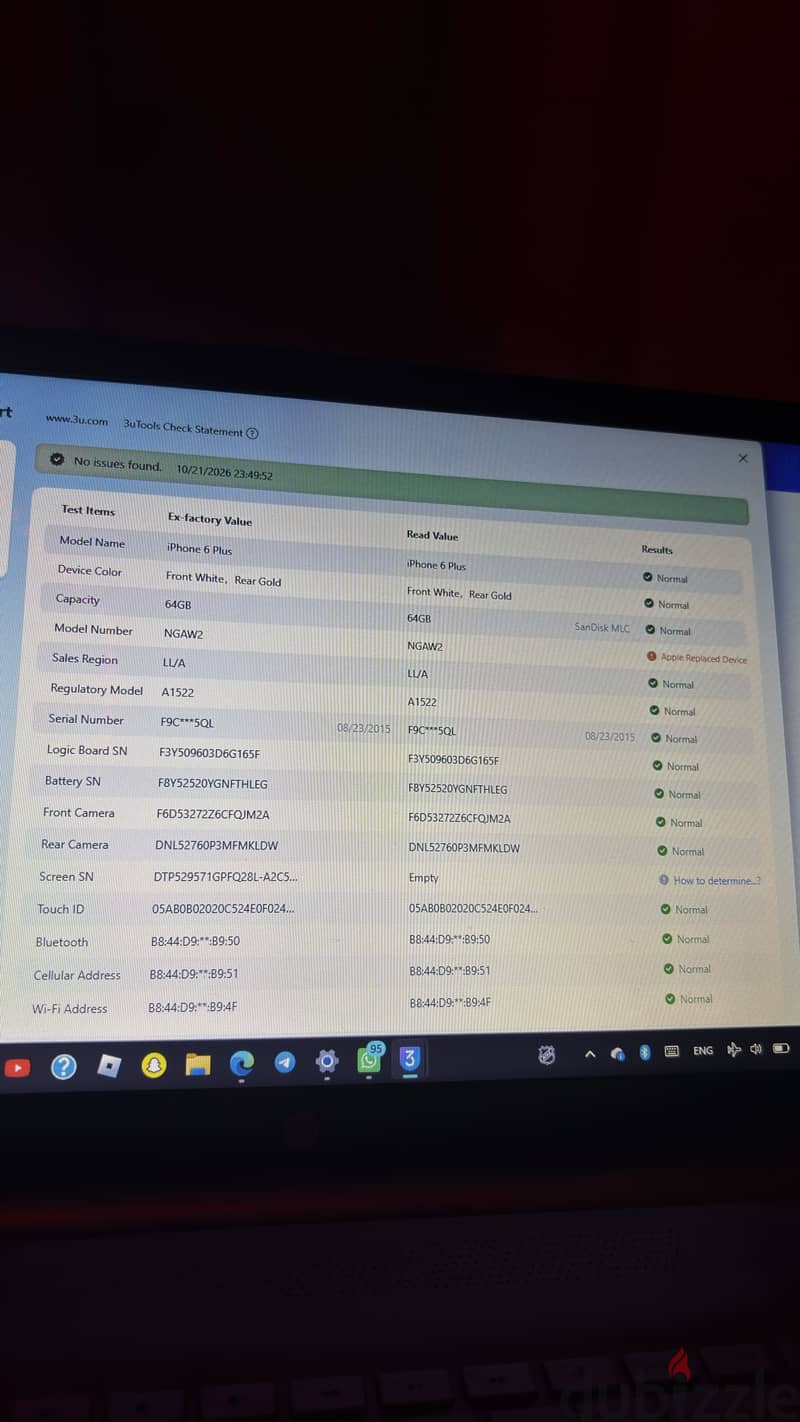Open the help icon beside 3uTools Check Statement
Screen dimensions: 800x1422
[252, 433]
